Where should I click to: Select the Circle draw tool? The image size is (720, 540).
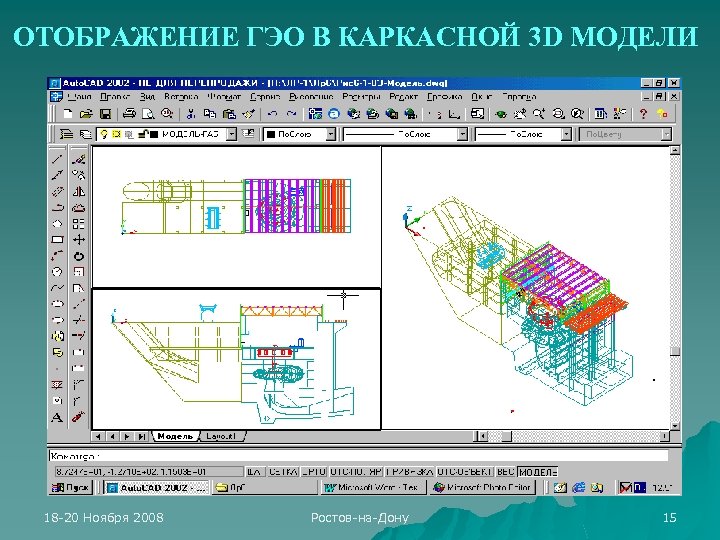point(57,272)
